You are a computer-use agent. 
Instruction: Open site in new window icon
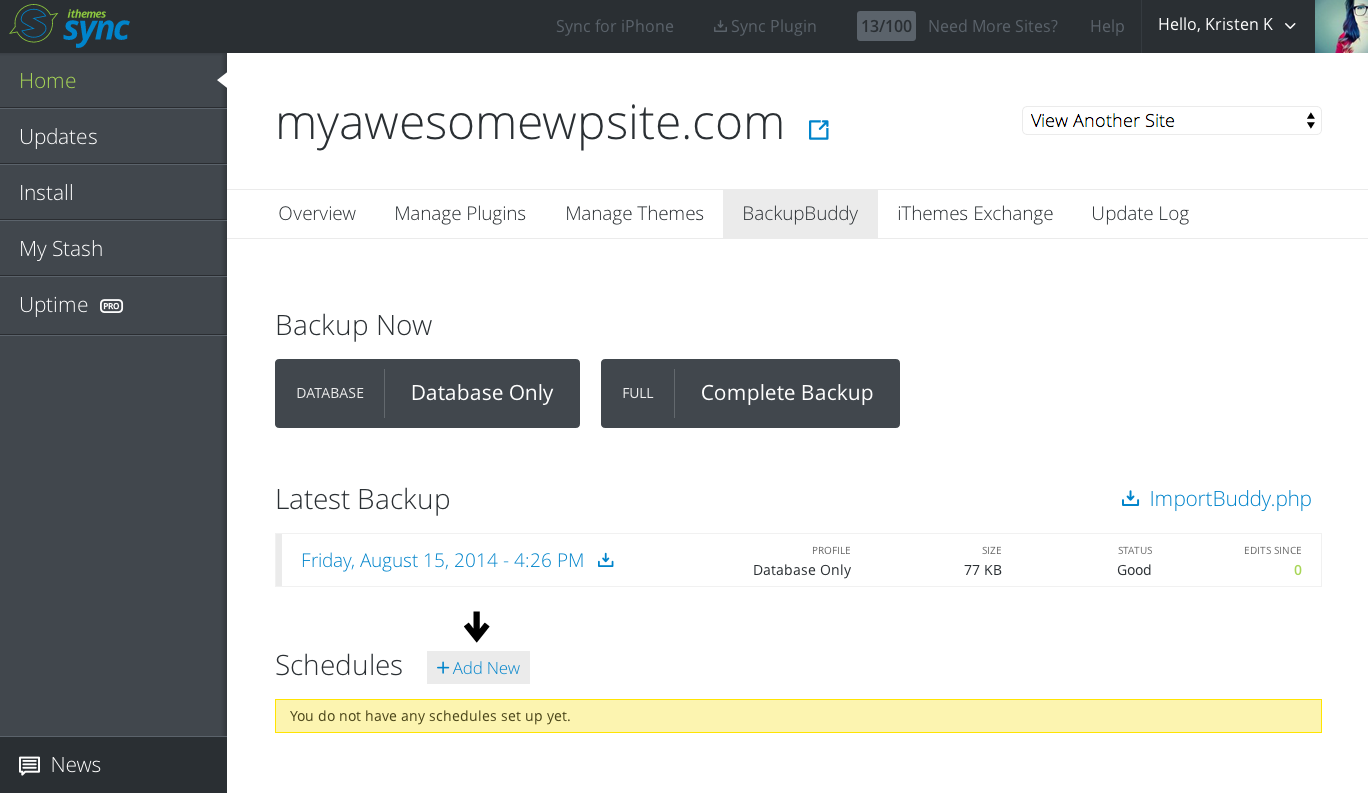click(x=819, y=129)
